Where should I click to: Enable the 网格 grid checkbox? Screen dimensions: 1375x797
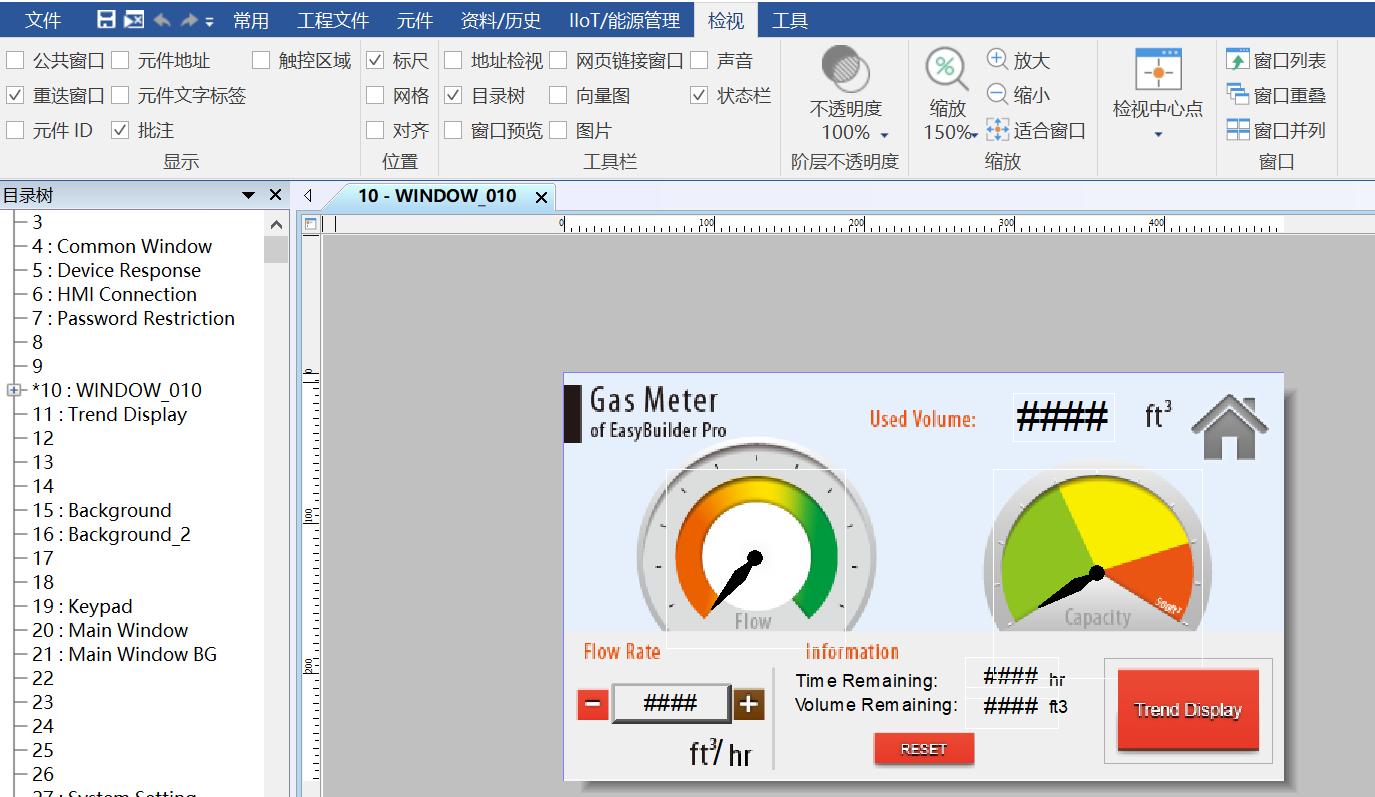coord(375,96)
